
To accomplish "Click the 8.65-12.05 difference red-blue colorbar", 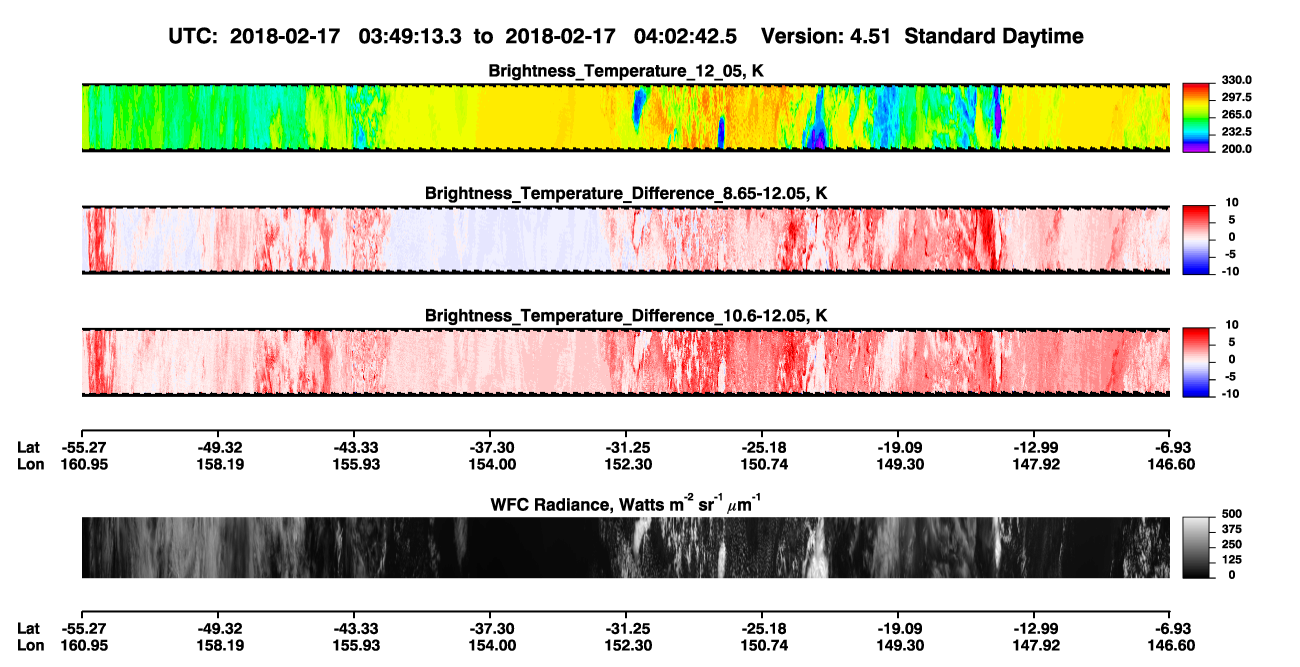I will tap(1196, 238).
